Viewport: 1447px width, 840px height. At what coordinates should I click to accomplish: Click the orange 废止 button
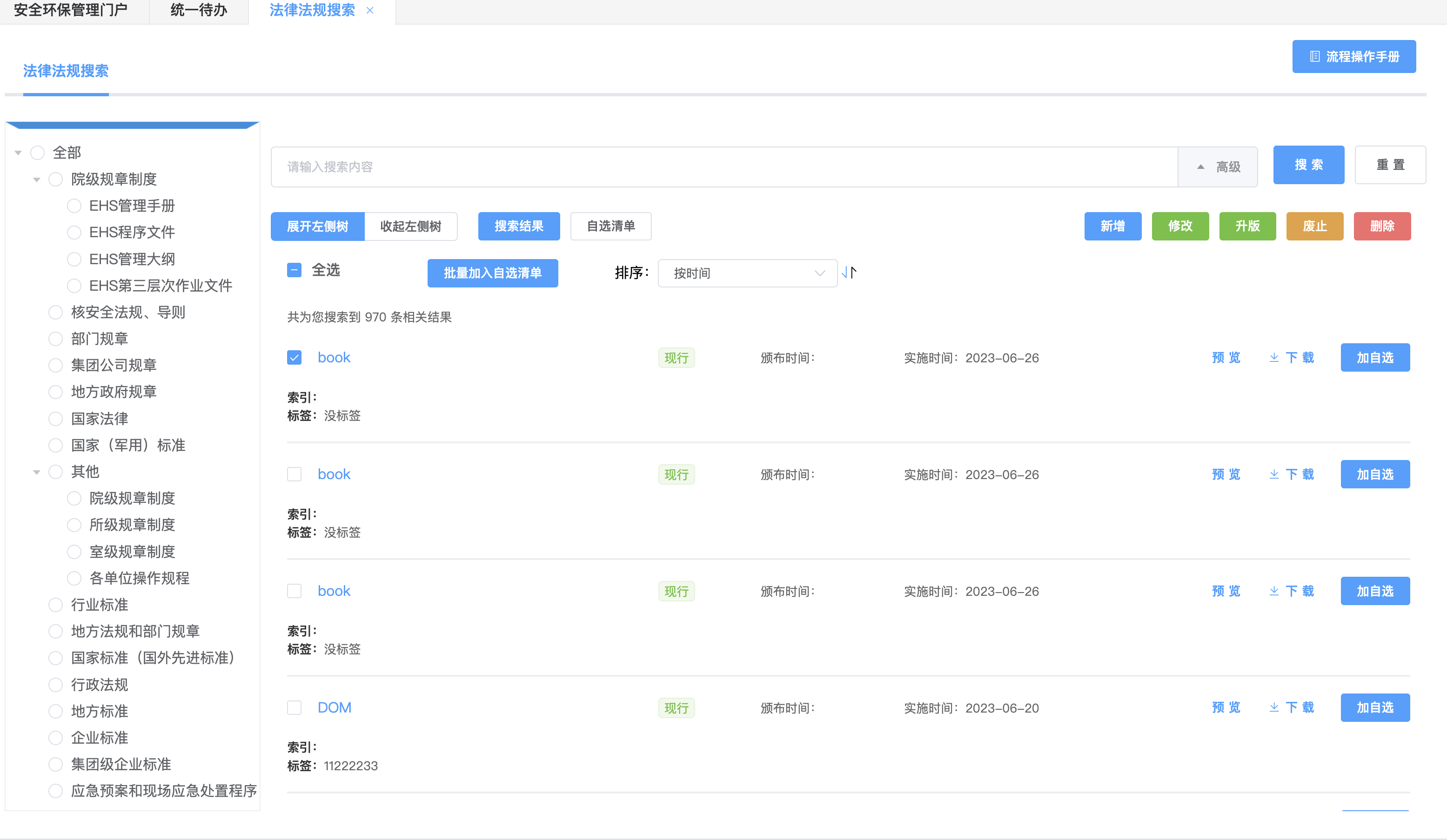1314,226
